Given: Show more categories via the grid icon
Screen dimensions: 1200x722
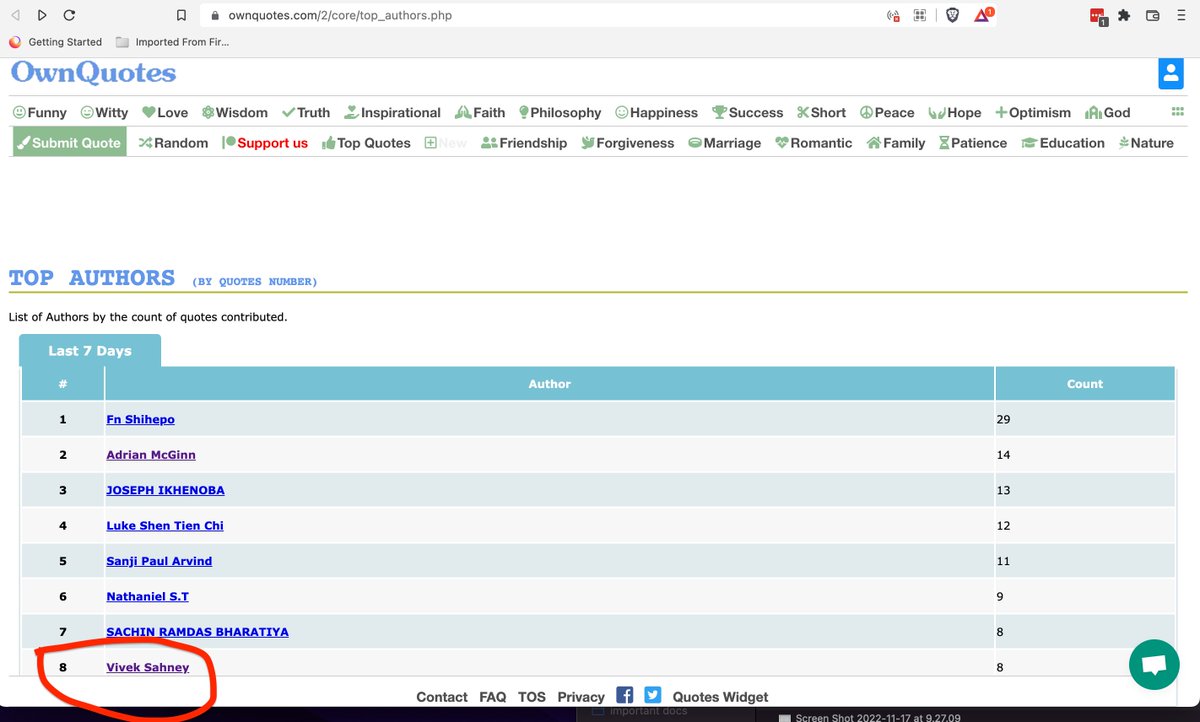Looking at the screenshot, I should click(1177, 112).
